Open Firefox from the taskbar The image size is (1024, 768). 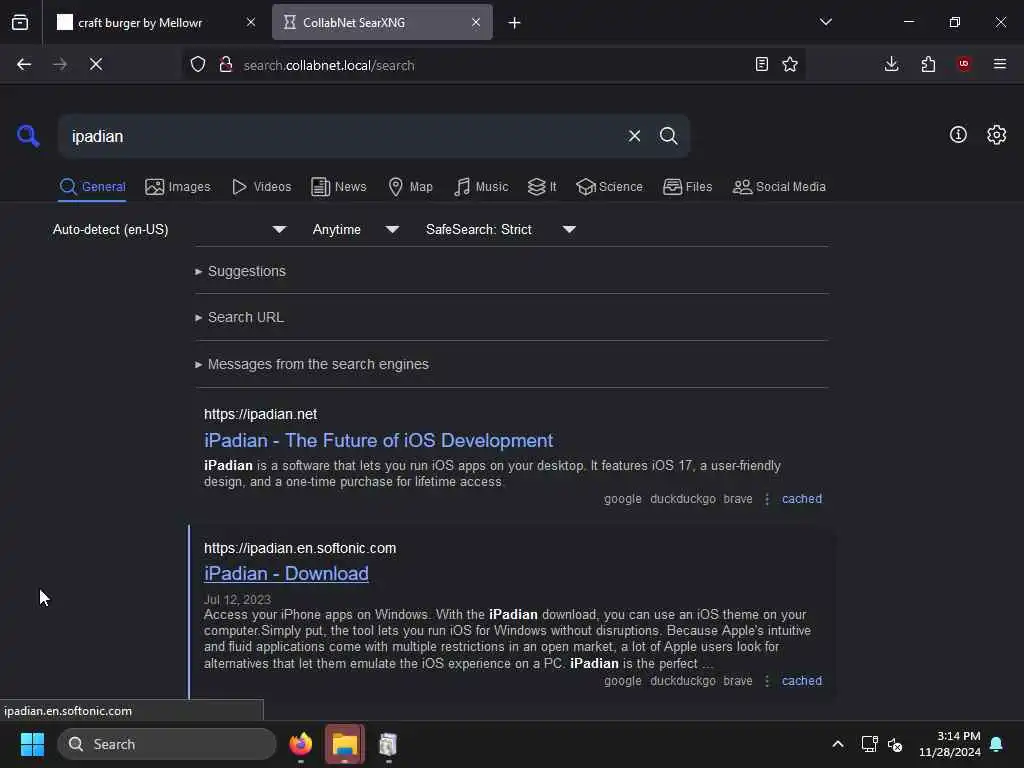pos(300,744)
